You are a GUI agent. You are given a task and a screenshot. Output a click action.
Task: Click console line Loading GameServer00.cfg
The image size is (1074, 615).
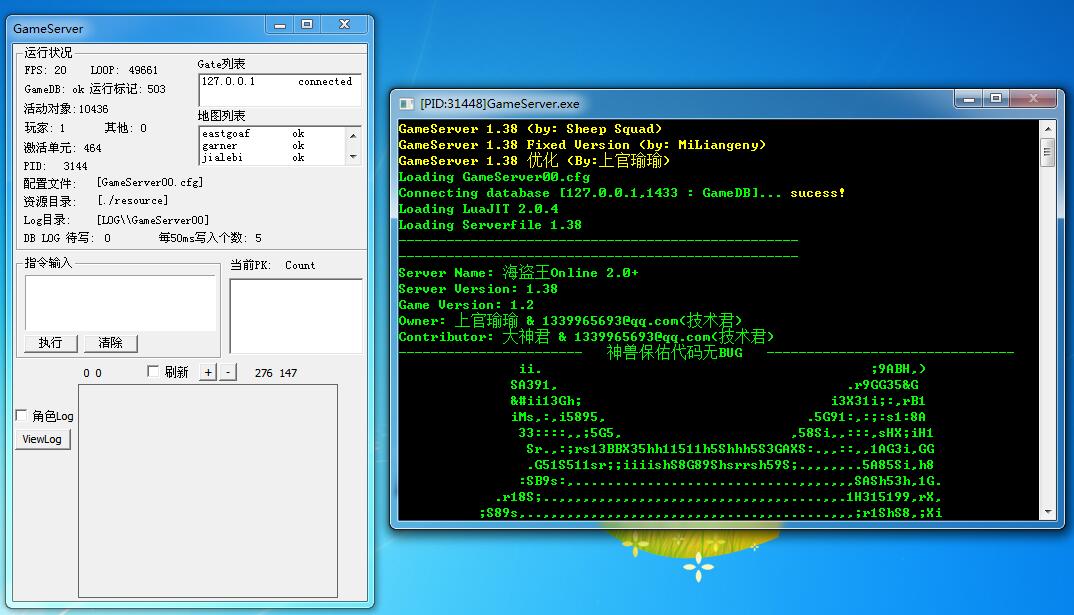494,177
